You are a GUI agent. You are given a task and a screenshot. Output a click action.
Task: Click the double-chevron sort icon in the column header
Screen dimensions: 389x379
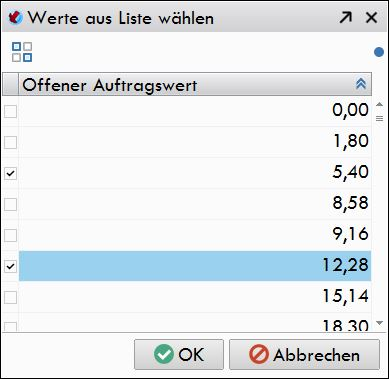coord(361,84)
